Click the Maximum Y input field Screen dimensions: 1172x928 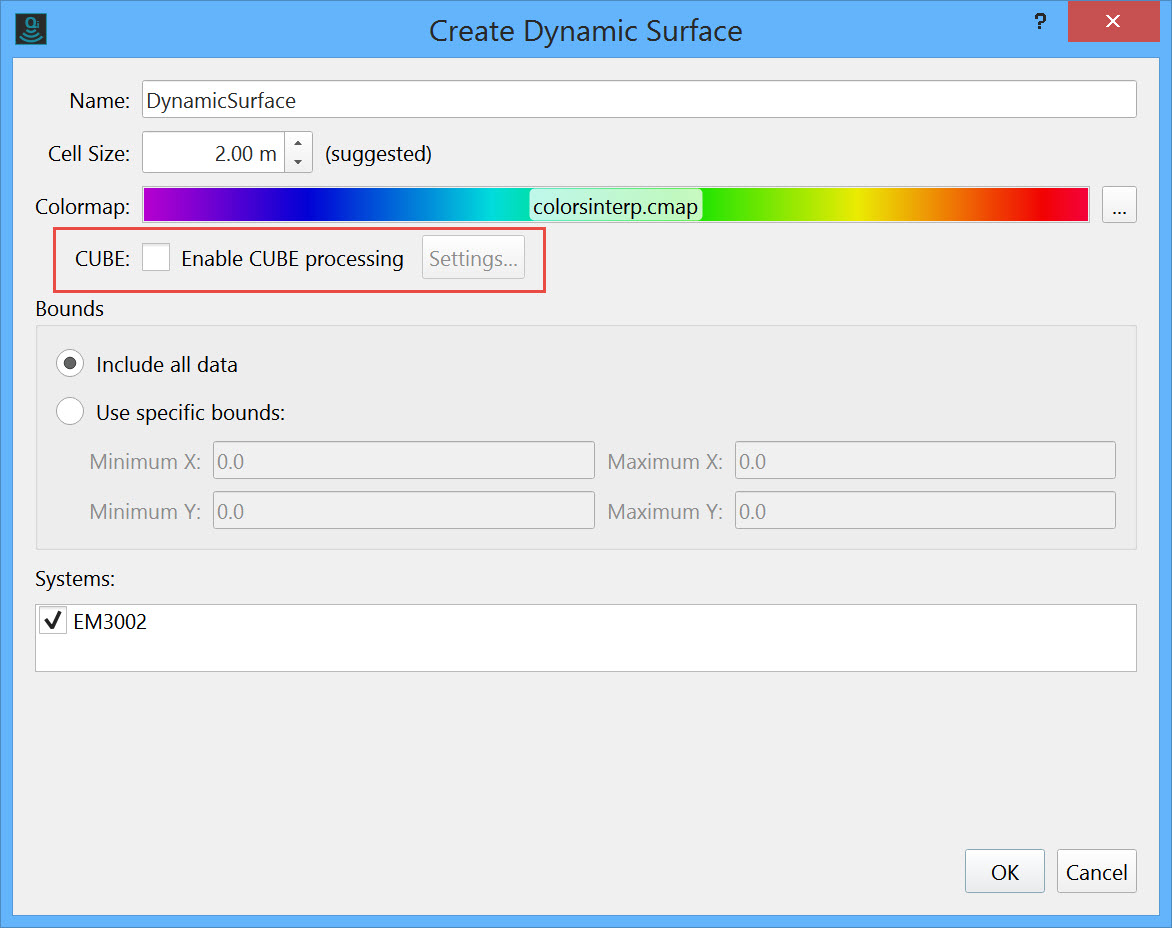[x=924, y=511]
